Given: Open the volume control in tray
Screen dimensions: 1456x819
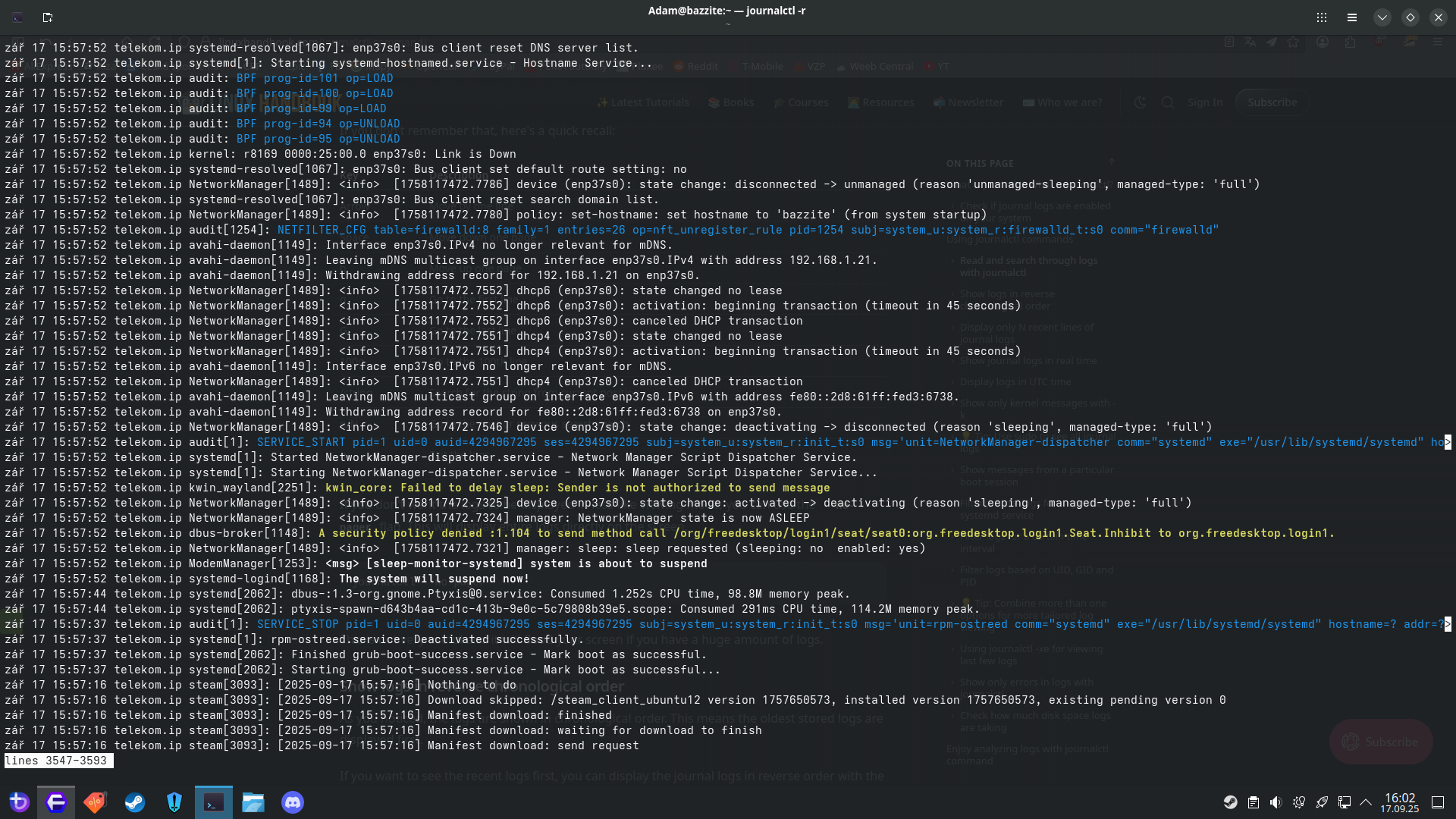Looking at the screenshot, I should click(x=1276, y=802).
